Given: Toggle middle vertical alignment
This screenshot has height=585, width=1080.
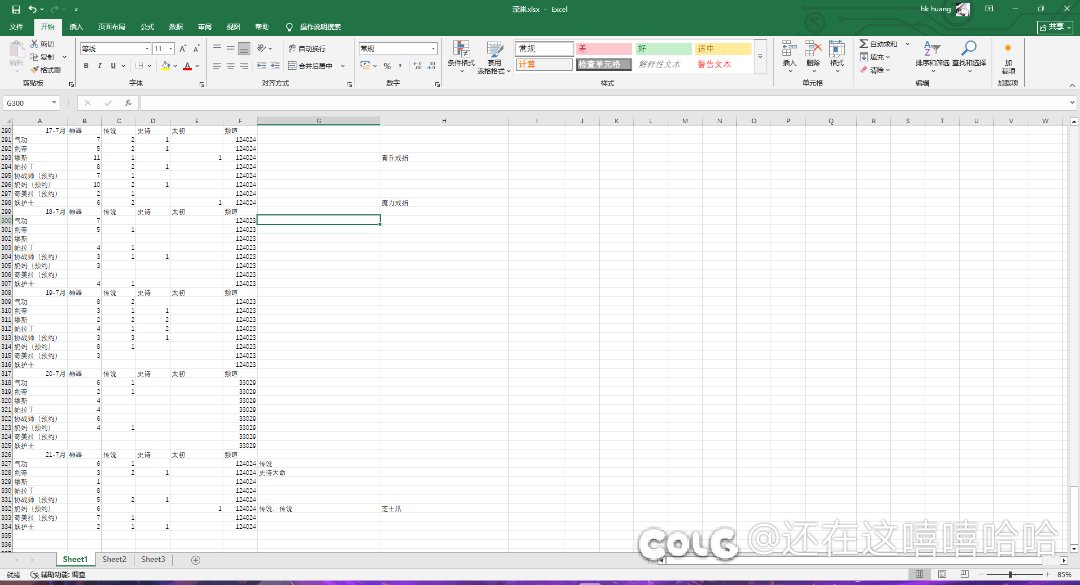Looking at the screenshot, I should (x=231, y=48).
